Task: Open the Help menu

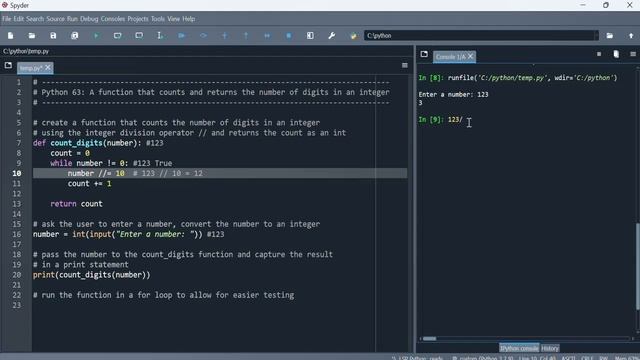Action: [189, 19]
